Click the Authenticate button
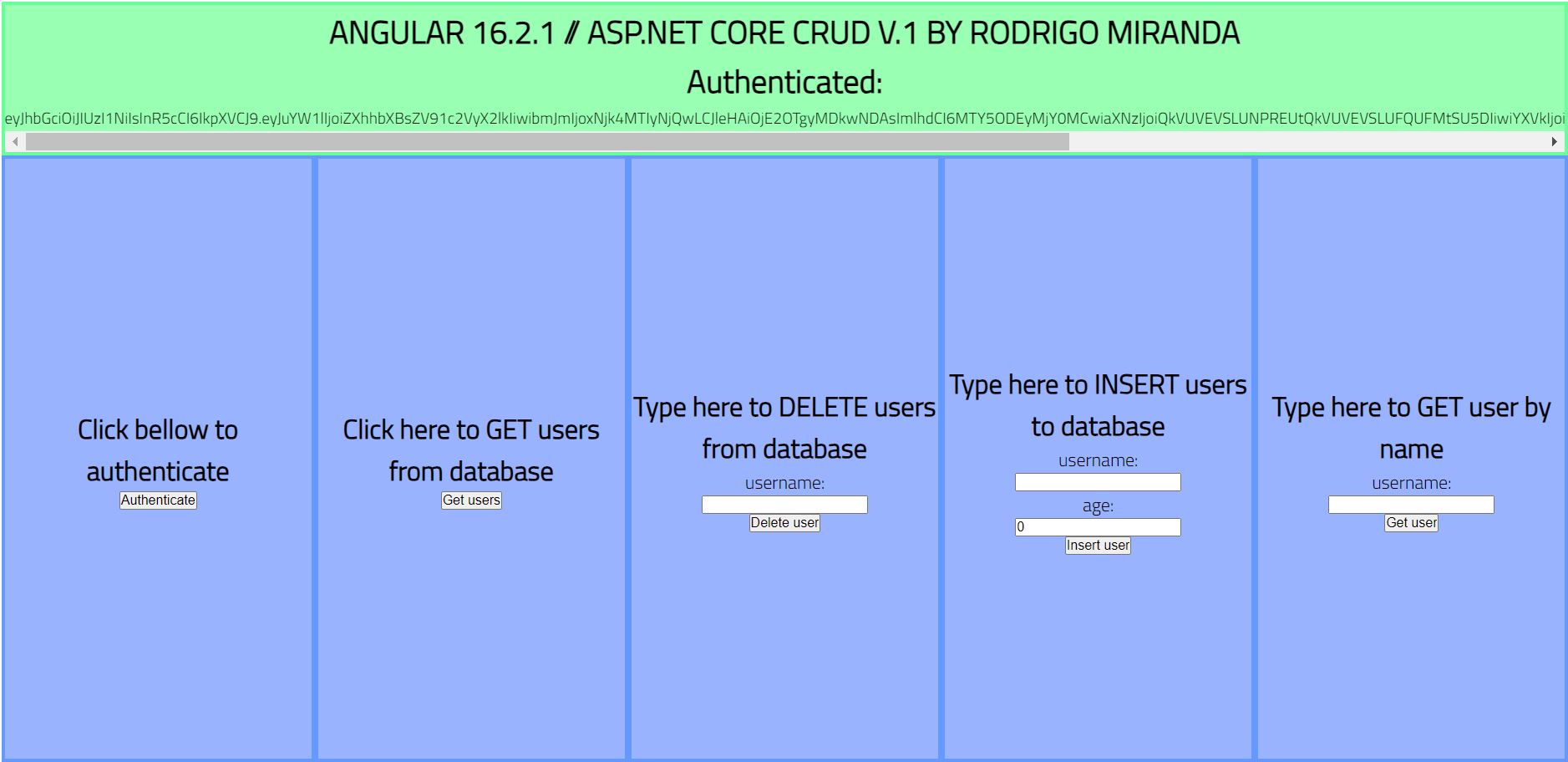 (x=158, y=500)
